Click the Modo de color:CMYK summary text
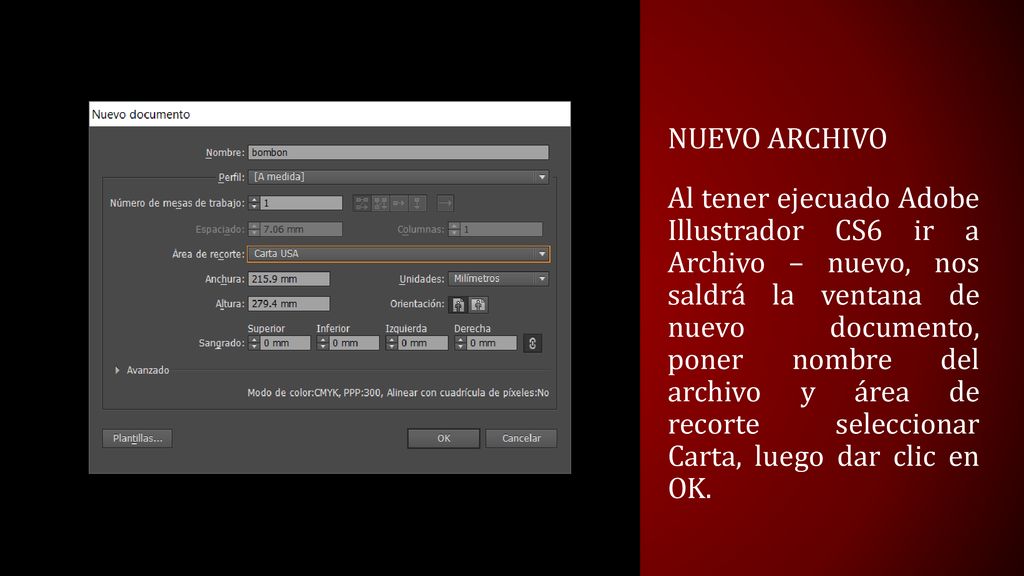The image size is (1024, 576). (x=398, y=392)
